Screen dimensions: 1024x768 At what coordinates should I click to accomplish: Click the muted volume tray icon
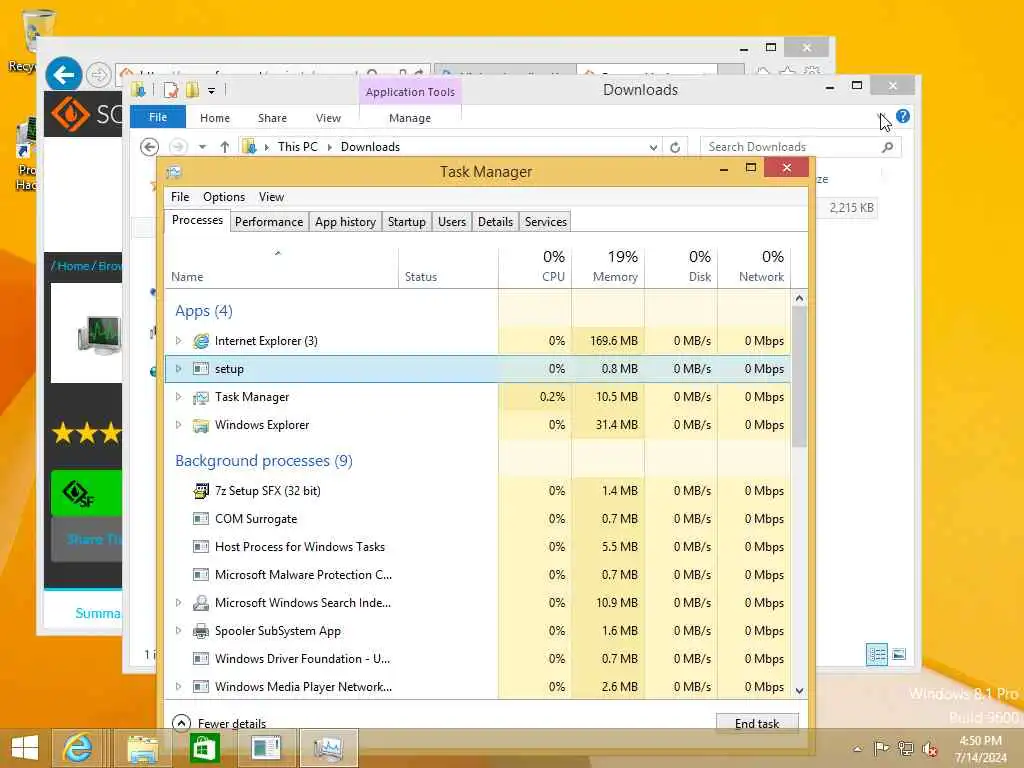click(929, 748)
